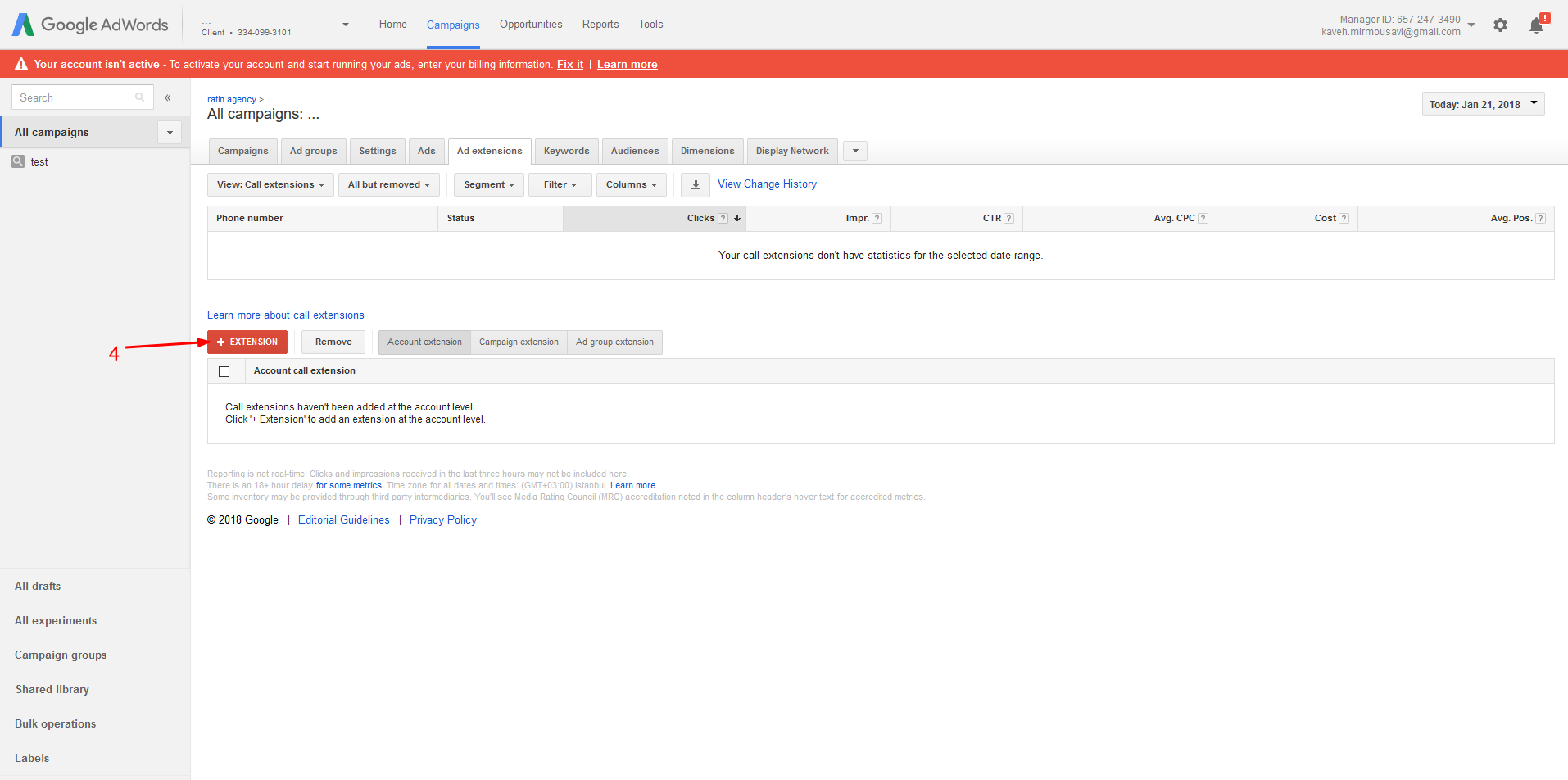
Task: Open the All campaigns dropdown arrow
Action: (x=170, y=132)
